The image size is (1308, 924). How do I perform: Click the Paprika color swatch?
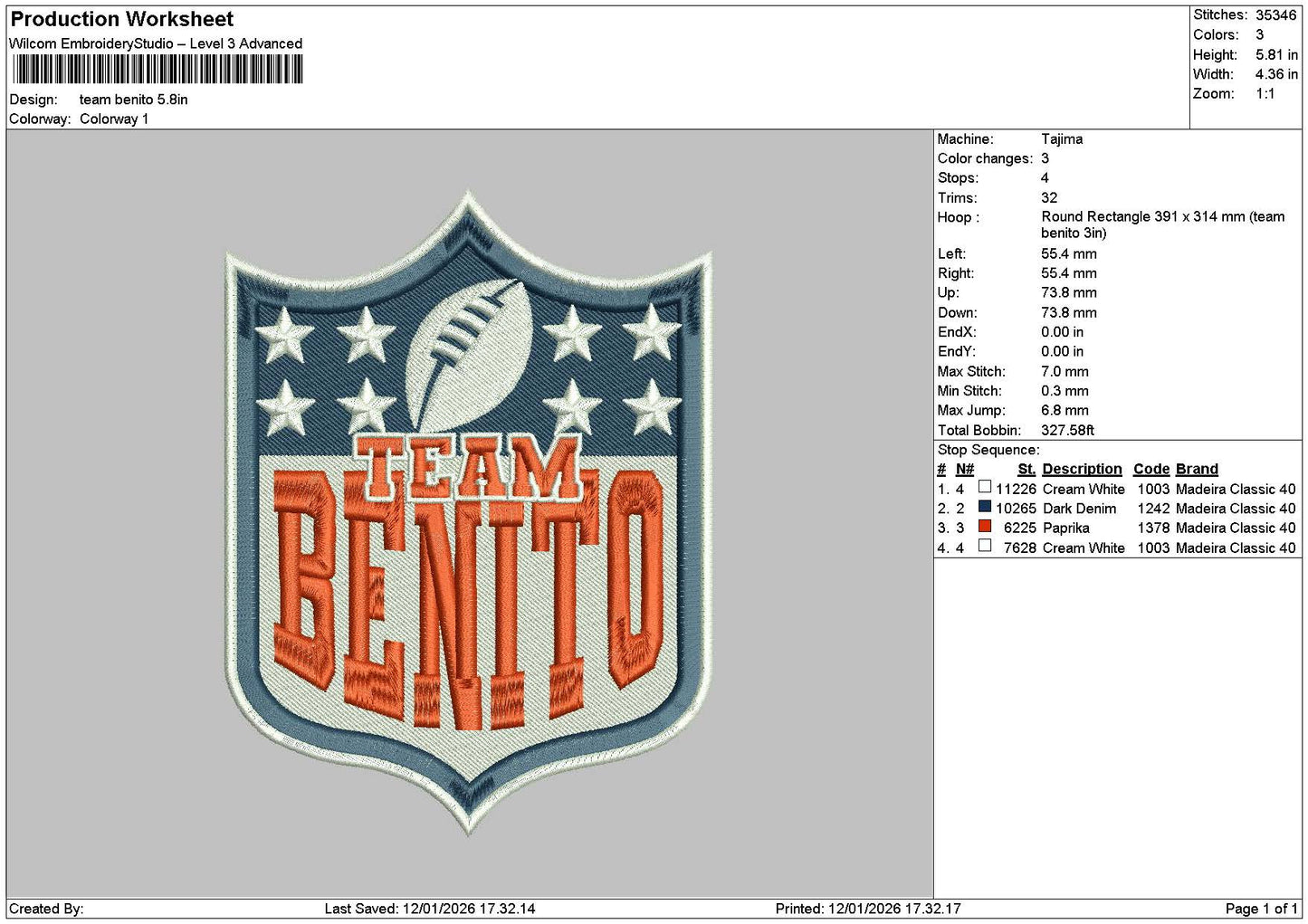(x=985, y=527)
